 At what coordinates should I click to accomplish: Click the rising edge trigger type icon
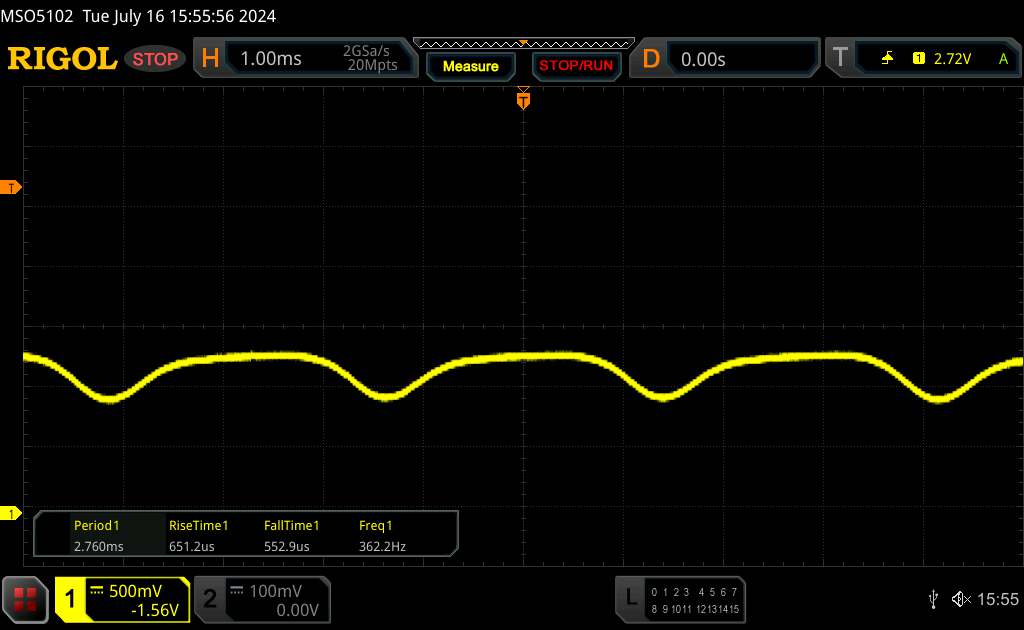pos(887,59)
